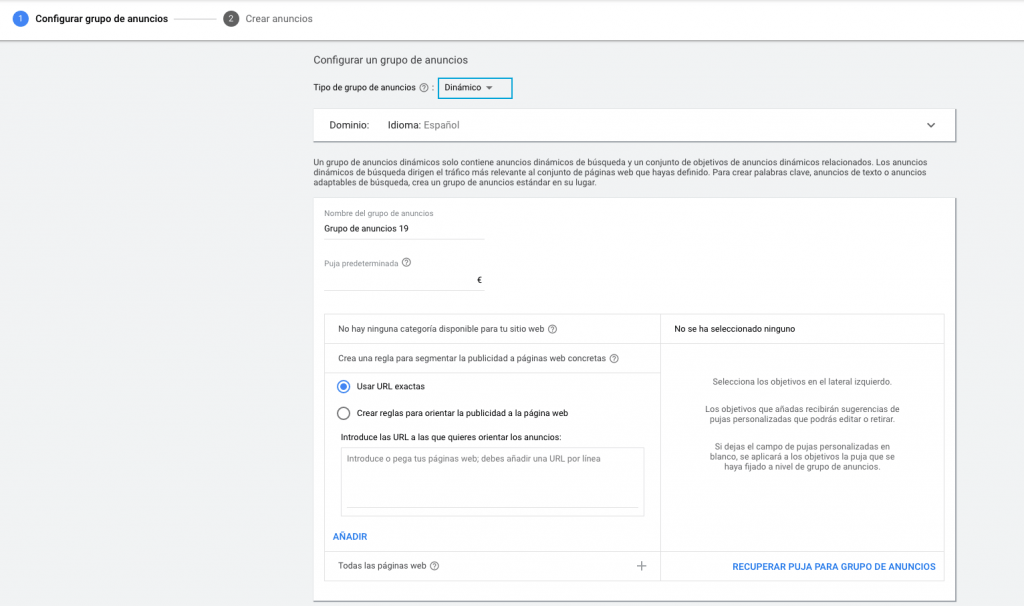Click the AÑADIR button
This screenshot has width=1024, height=606.
350,537
